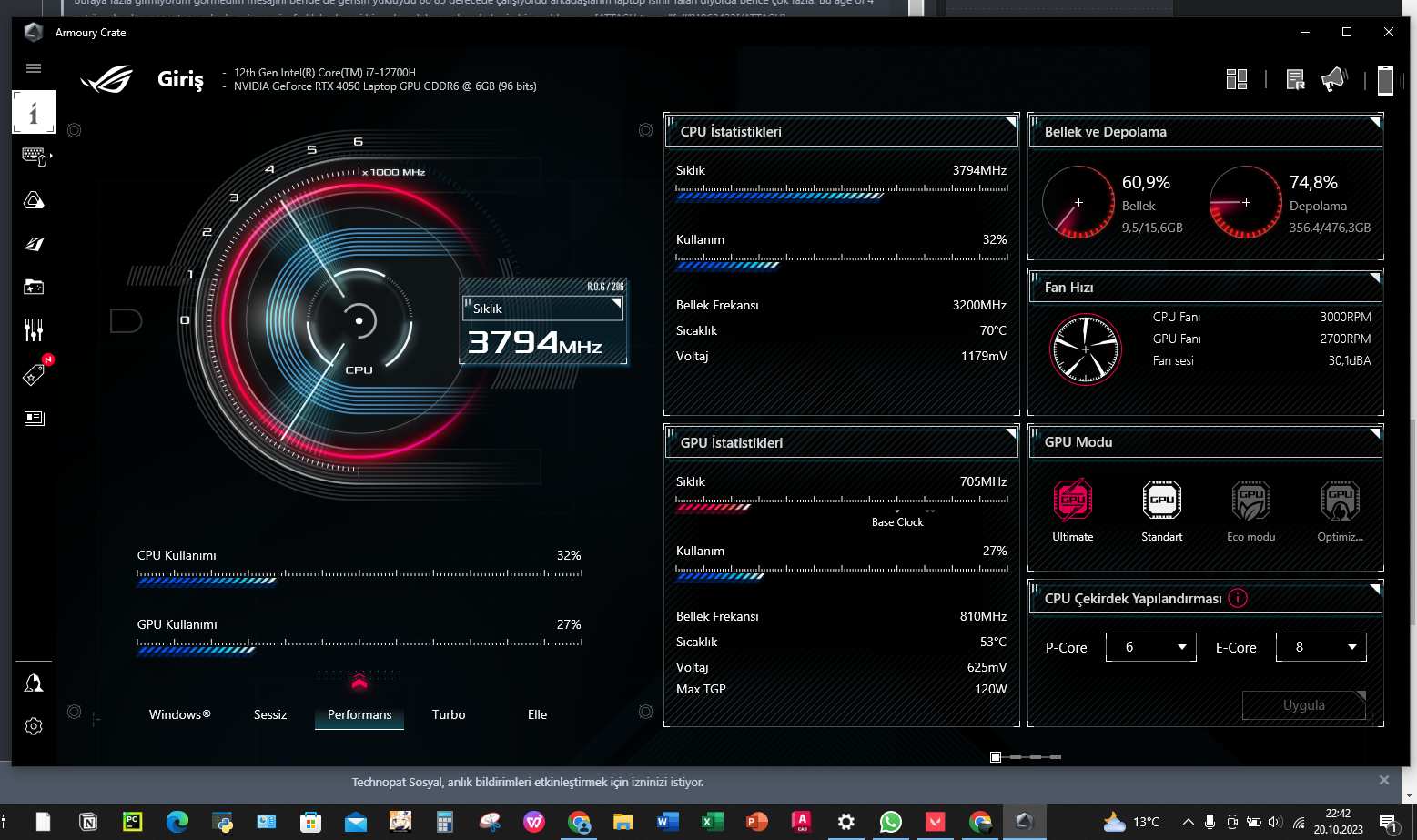The image size is (1417, 840).
Task: Open the Home info sidebar icon
Action: click(34, 112)
